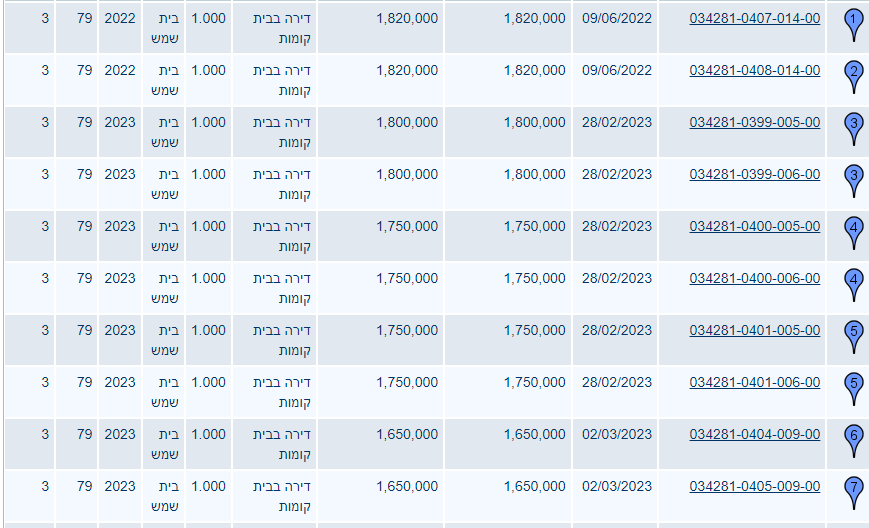Click map pin number 7
This screenshot has height=528, width=869.
853,490
